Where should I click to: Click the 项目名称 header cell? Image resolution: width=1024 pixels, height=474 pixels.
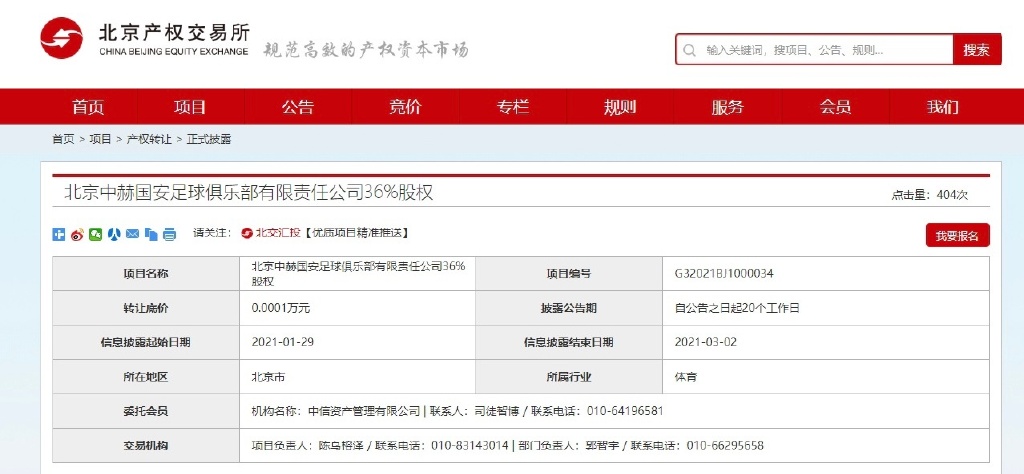click(x=146, y=274)
